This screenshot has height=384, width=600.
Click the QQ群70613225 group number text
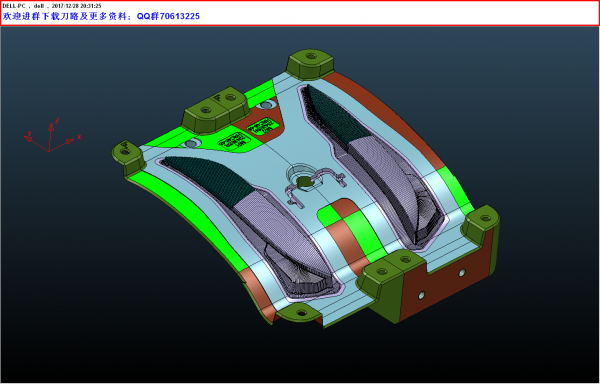168,16
